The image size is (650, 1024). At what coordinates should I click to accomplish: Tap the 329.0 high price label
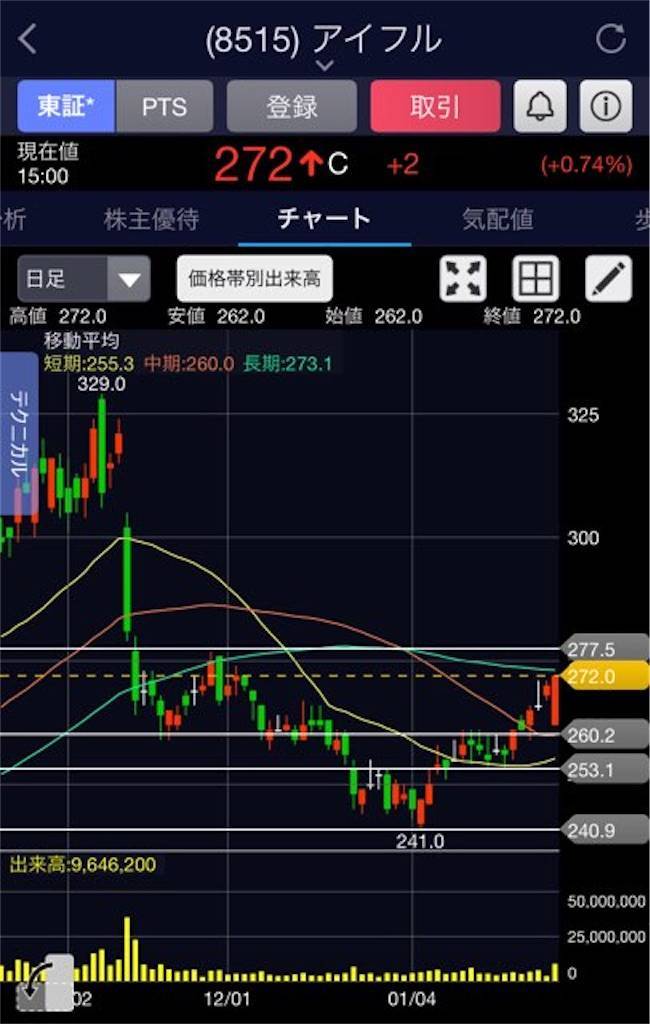click(101, 384)
